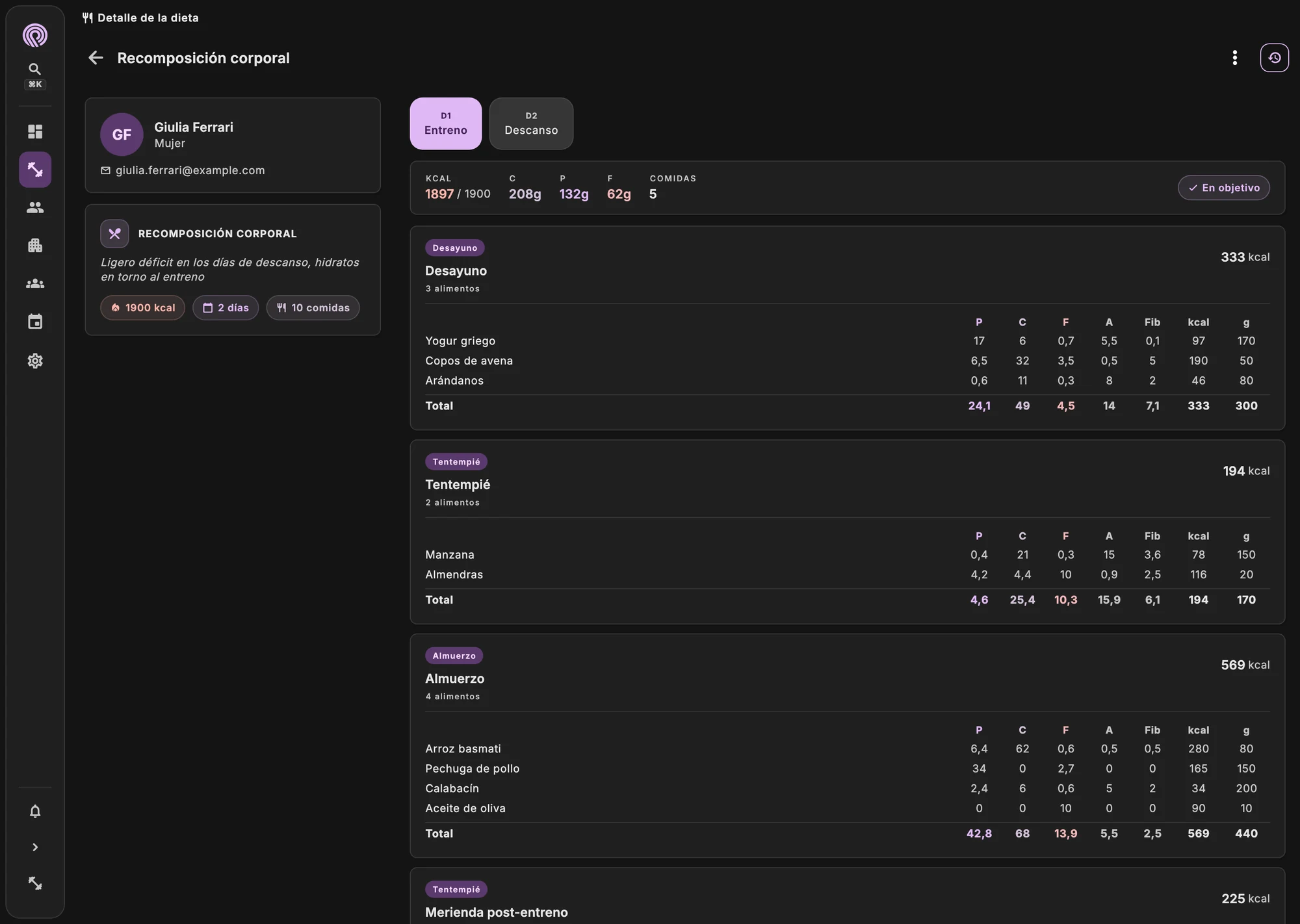Select the Arándanos food row
This screenshot has width=1300, height=924.
[847, 381]
